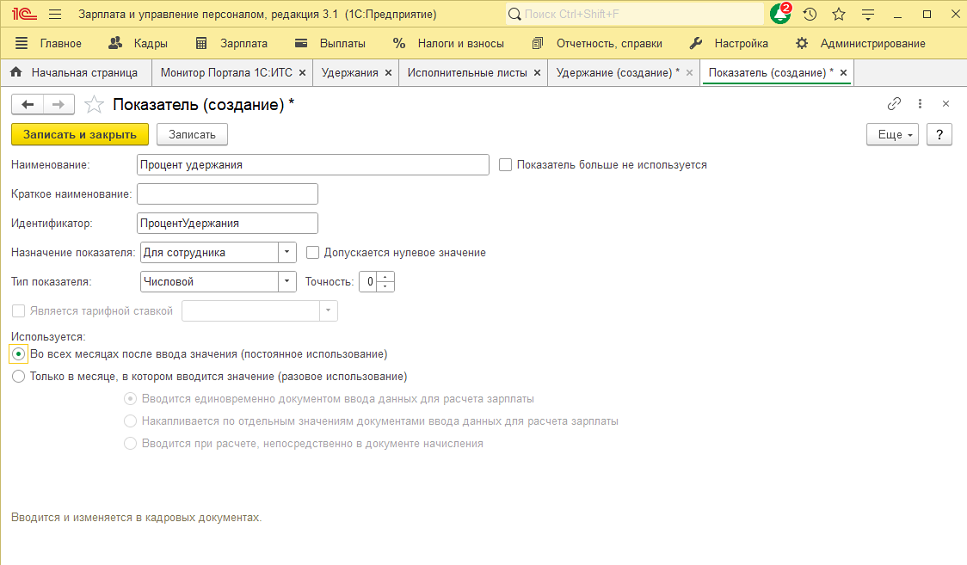Image resolution: width=967 pixels, height=565 pixels.
Task: Close the Монитор Портала 1С:ИТС tab
Action: click(x=302, y=73)
